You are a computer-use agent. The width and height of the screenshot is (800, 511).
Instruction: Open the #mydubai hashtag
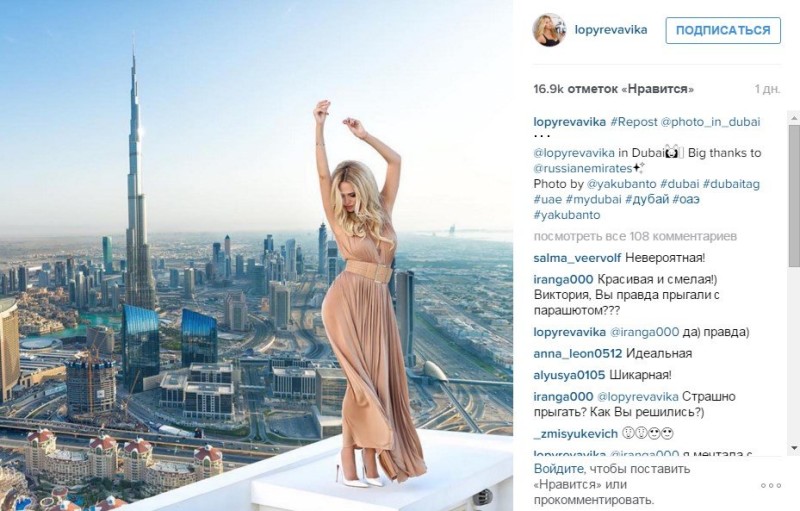tap(593, 199)
